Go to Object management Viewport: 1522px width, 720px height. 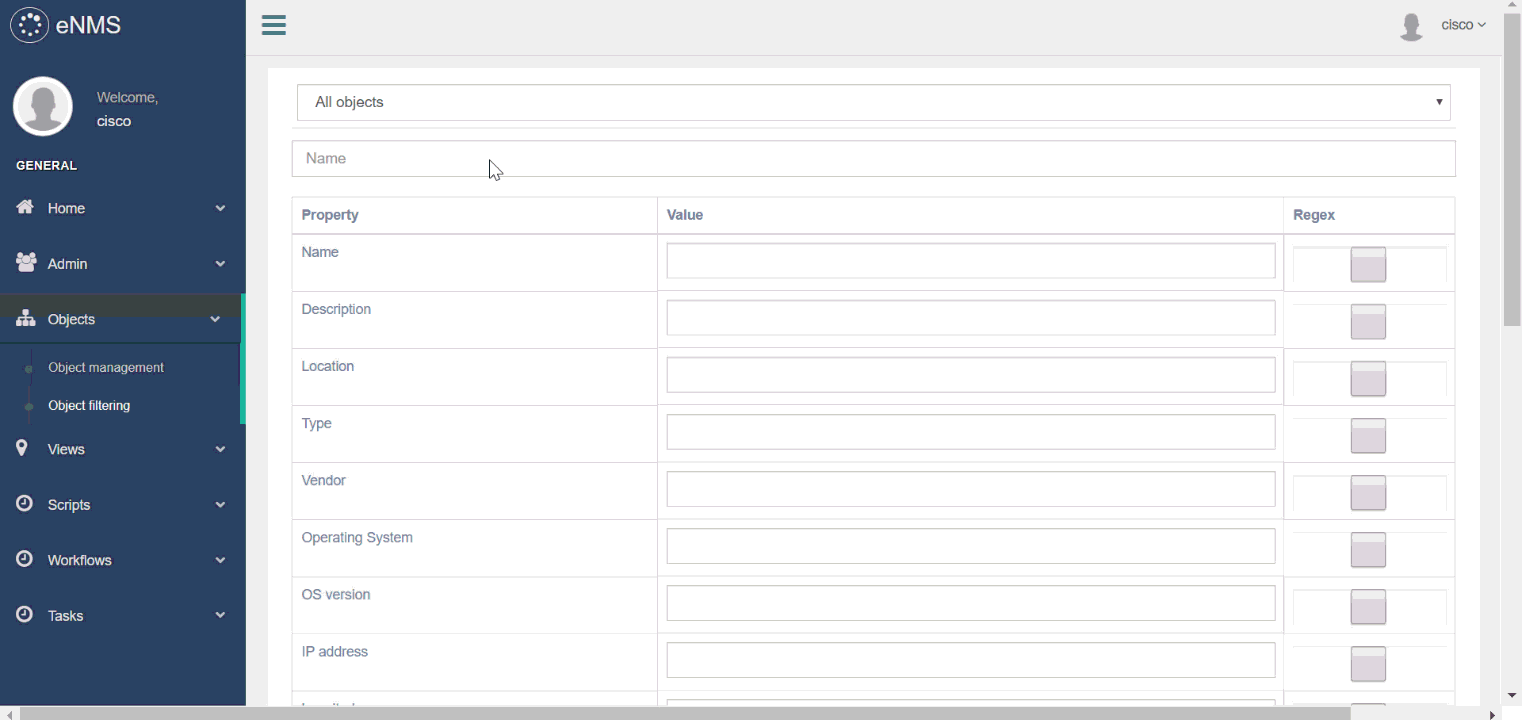tap(106, 367)
